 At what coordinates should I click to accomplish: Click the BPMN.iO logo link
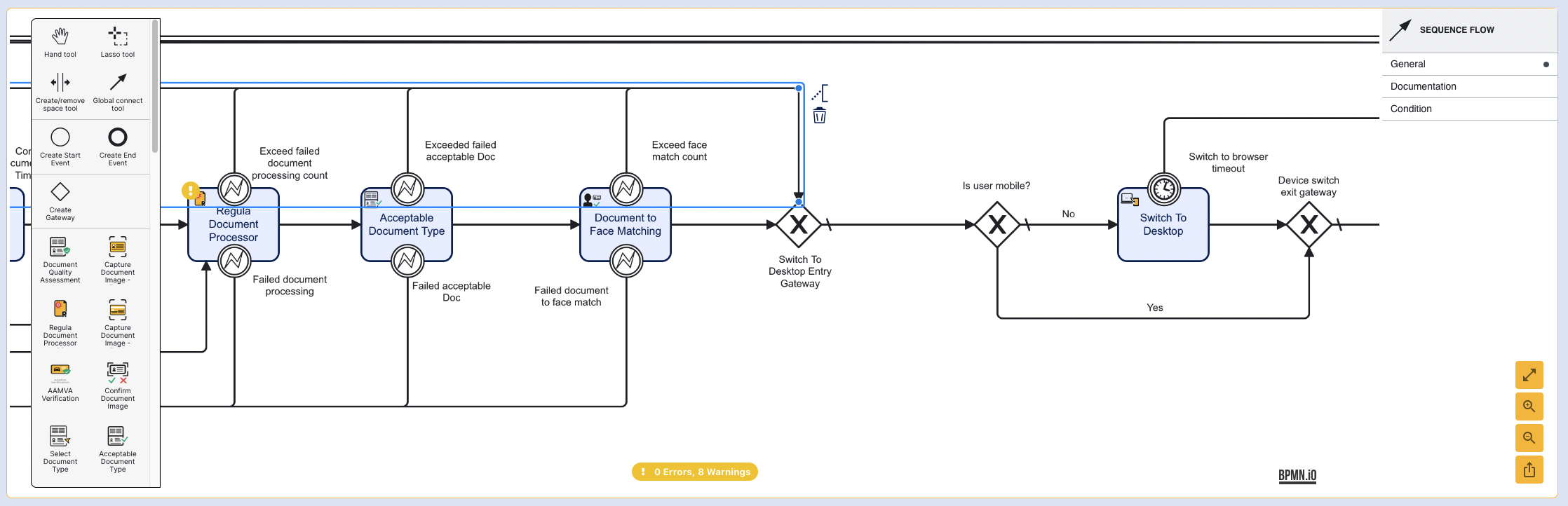point(1297,475)
